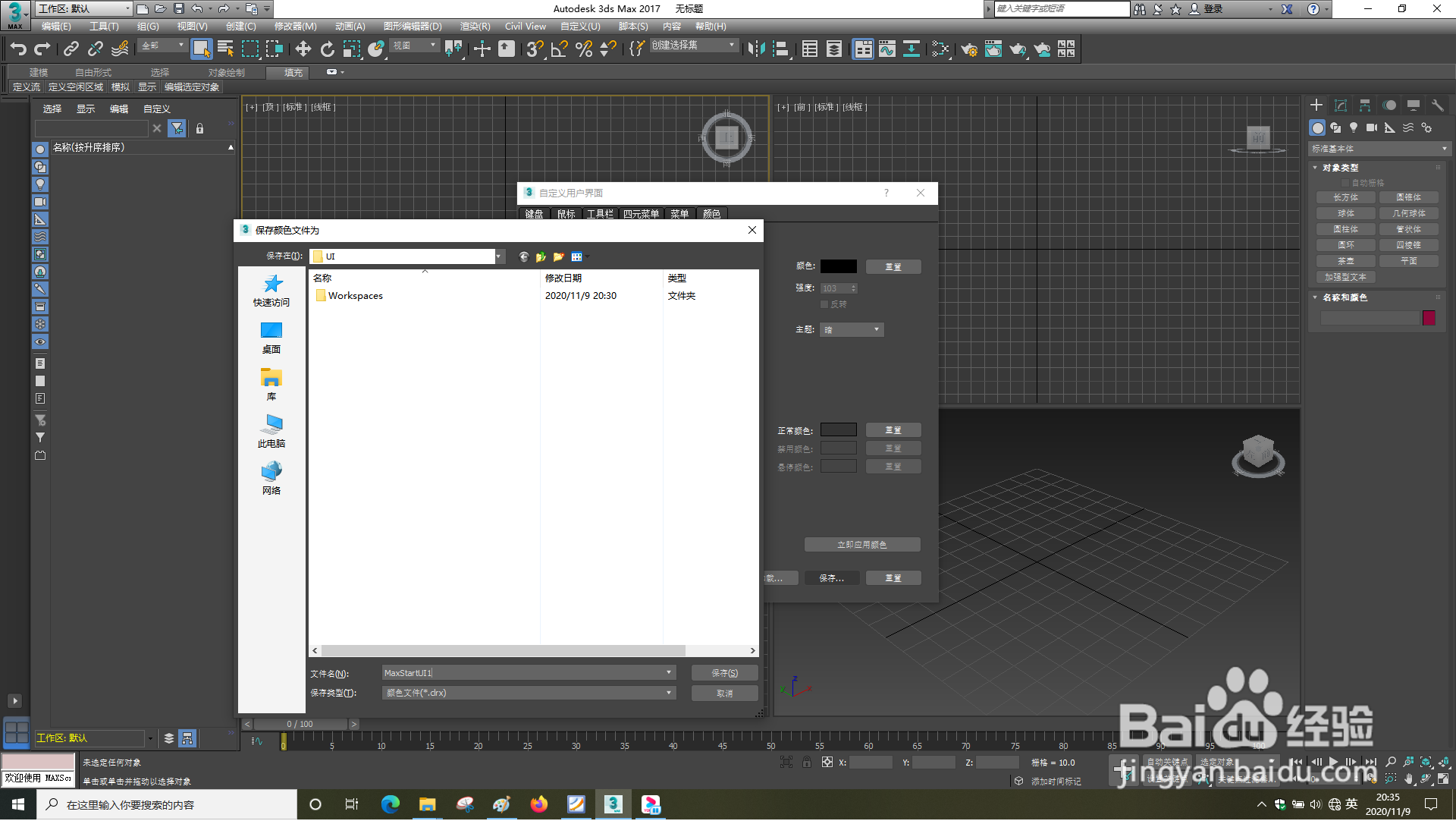This screenshot has height=821, width=1456.
Task: Click the Undo arrow icon
Action: (x=18, y=49)
